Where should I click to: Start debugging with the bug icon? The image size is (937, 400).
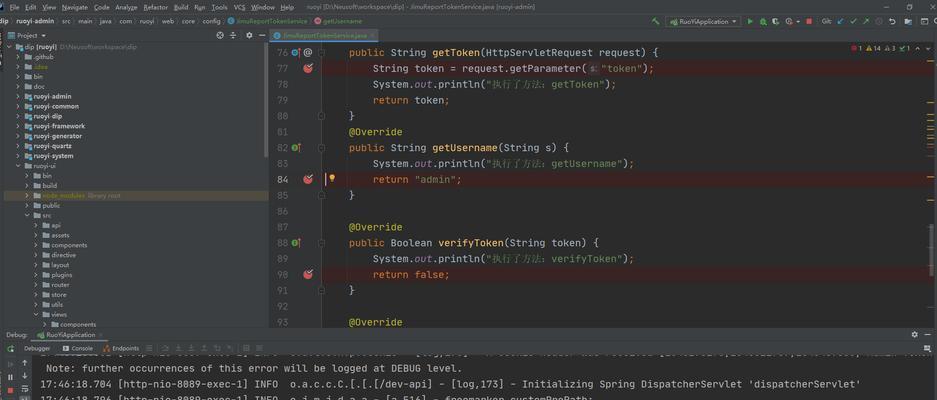tap(763, 22)
